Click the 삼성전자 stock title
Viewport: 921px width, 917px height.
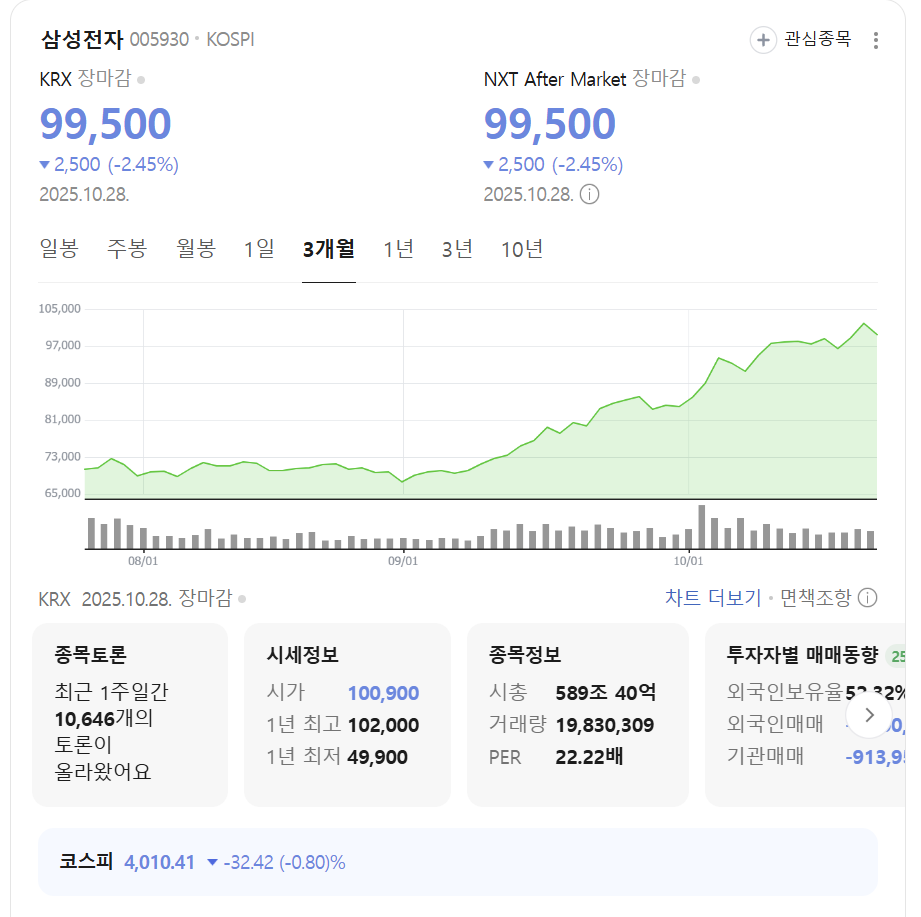coord(82,40)
